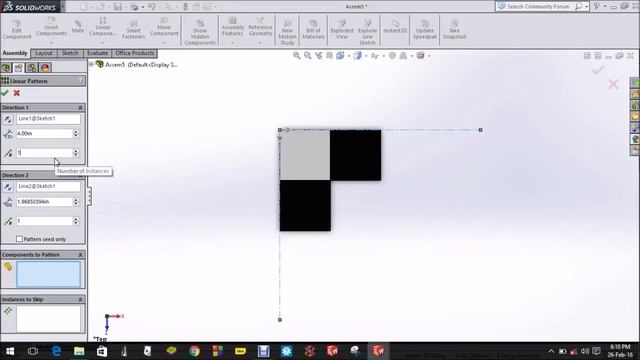Open the Windows Start menu
640x360 pixels.
pyautogui.click(x=10, y=351)
